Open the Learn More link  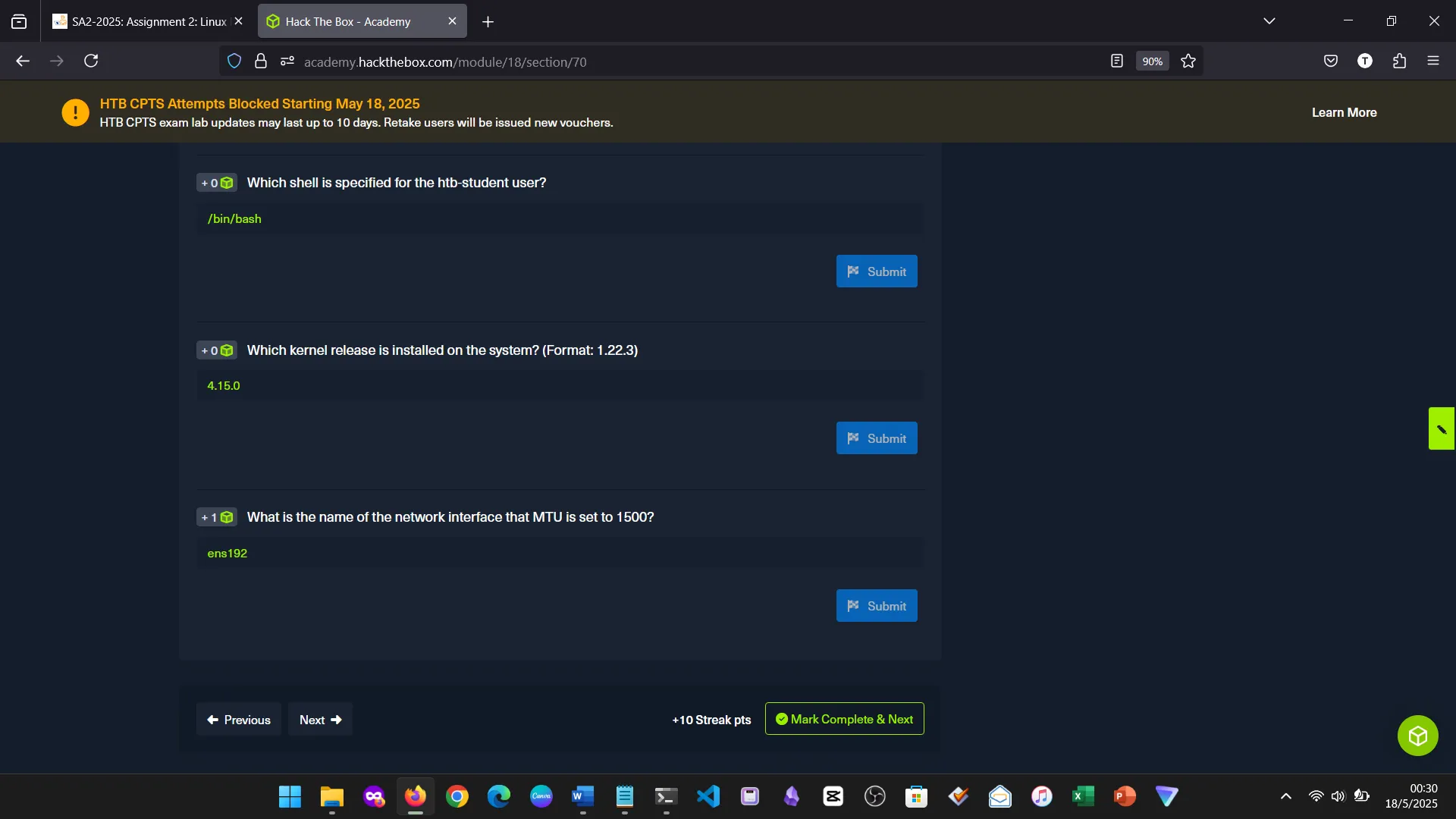[1344, 111]
